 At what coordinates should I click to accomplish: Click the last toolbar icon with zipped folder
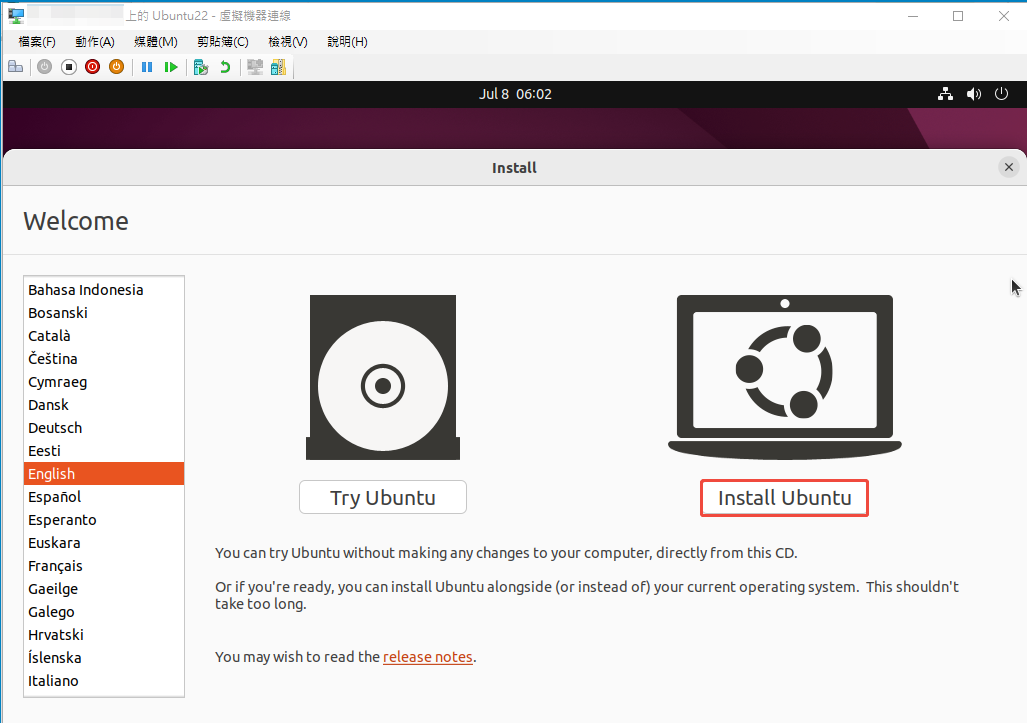tap(278, 67)
